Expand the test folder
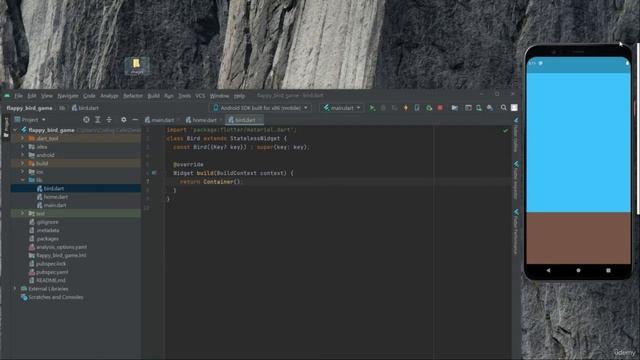 click(x=22, y=213)
